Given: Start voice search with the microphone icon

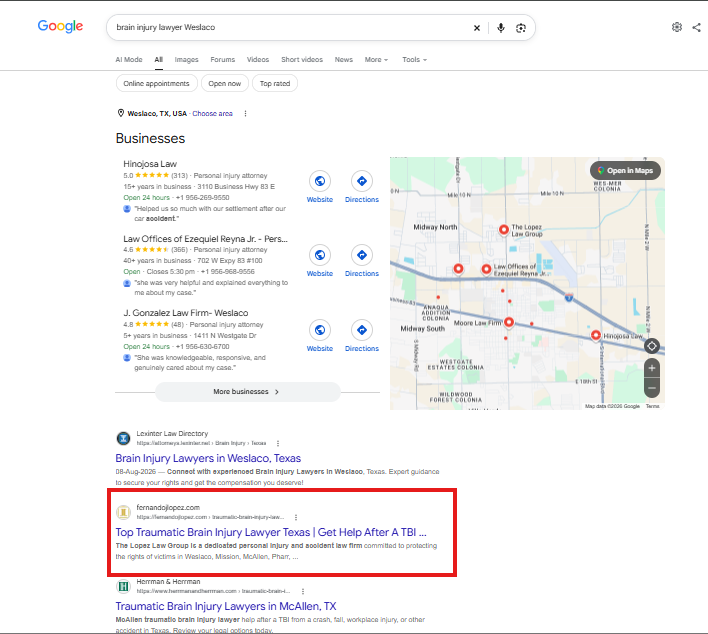Looking at the screenshot, I should [x=501, y=28].
